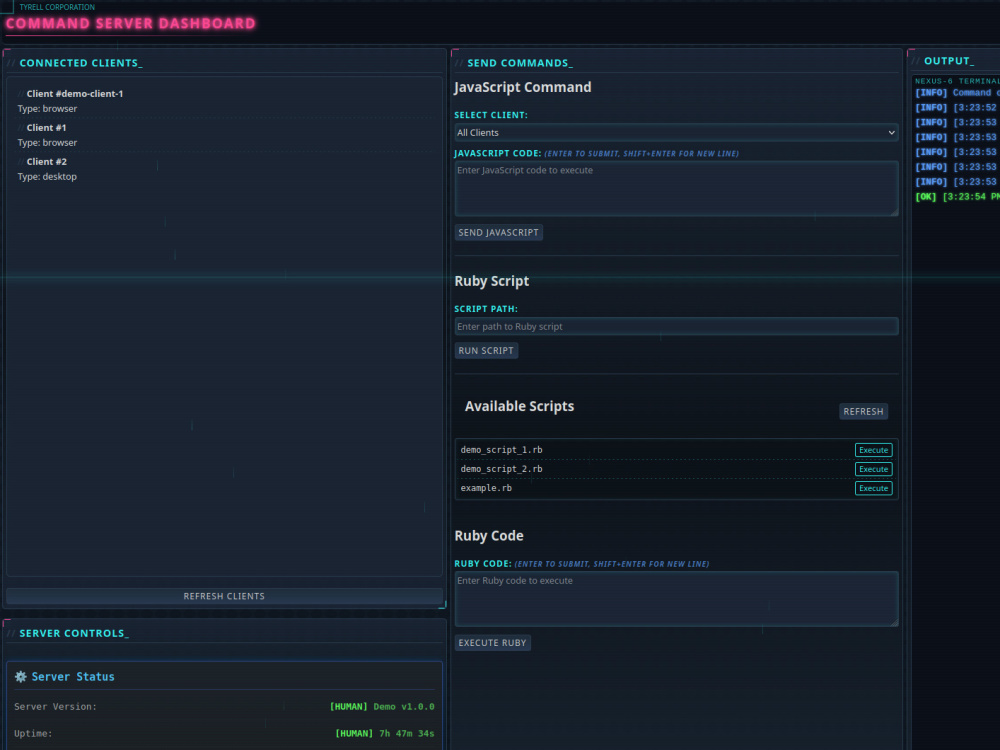Click the Ruby Script section heading
The image size is (1000, 750).
point(492,281)
